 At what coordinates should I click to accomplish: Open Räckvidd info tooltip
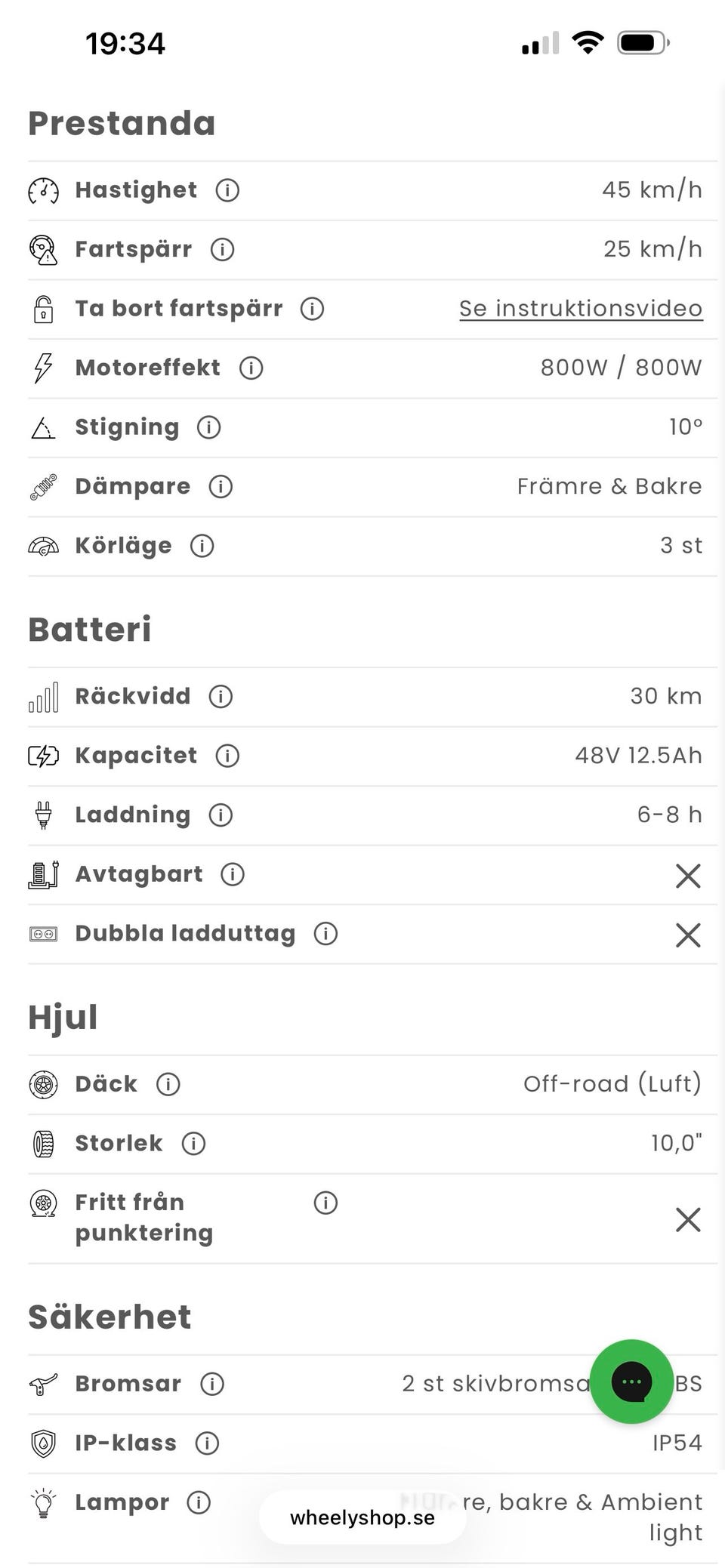click(221, 696)
